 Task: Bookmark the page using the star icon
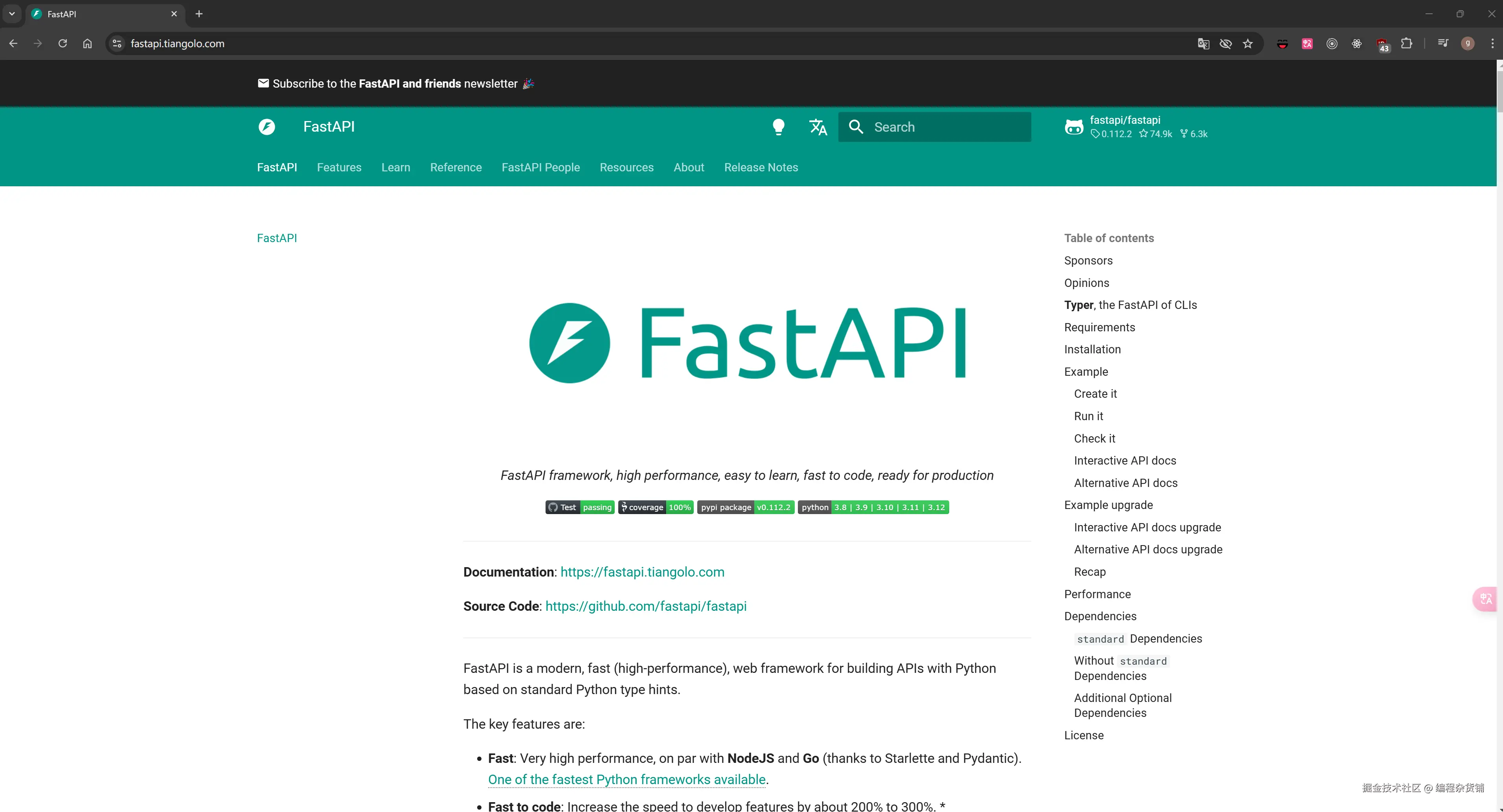[x=1248, y=43]
